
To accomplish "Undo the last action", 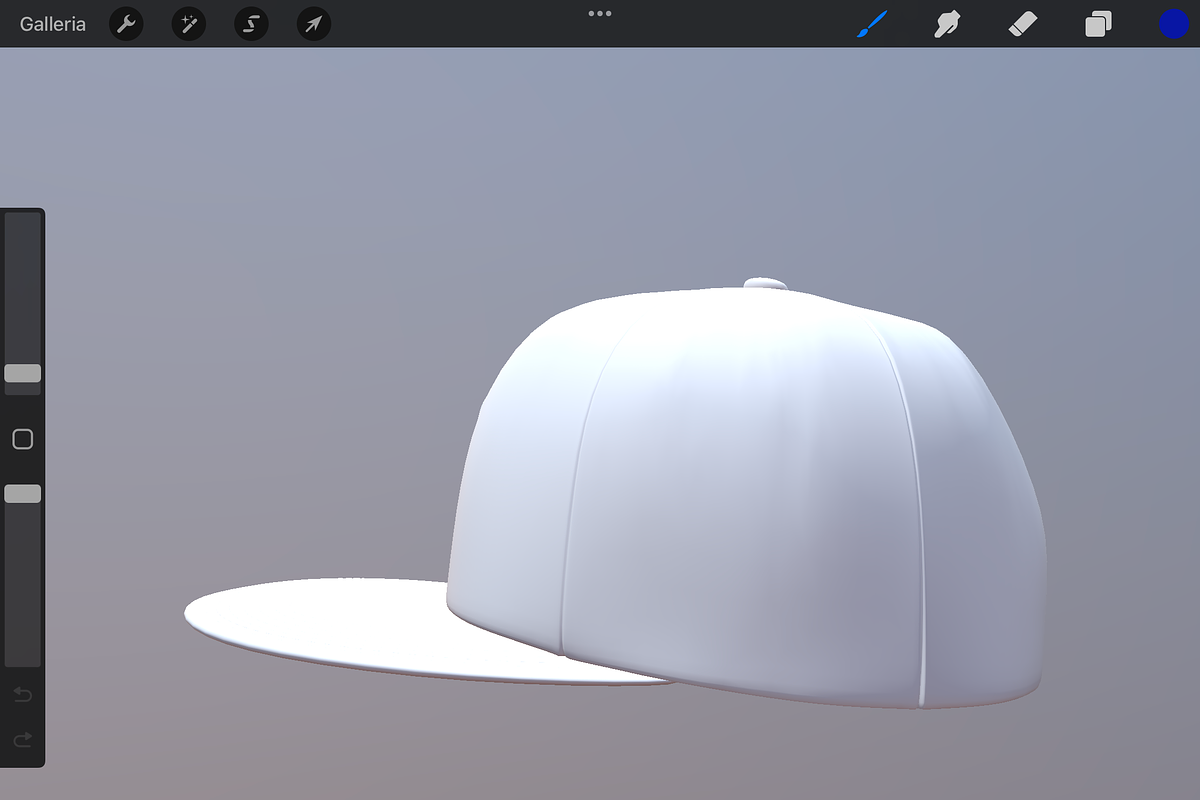I will point(22,695).
